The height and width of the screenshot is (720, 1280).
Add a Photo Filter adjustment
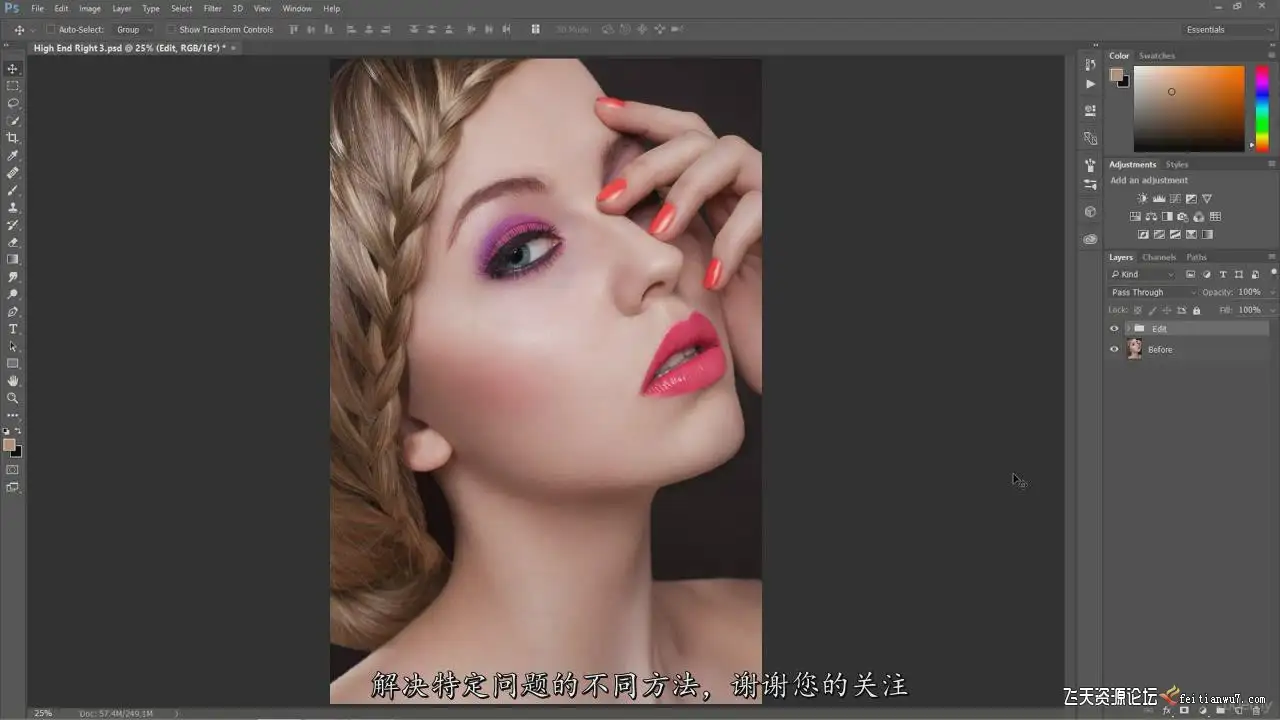click(x=1183, y=216)
